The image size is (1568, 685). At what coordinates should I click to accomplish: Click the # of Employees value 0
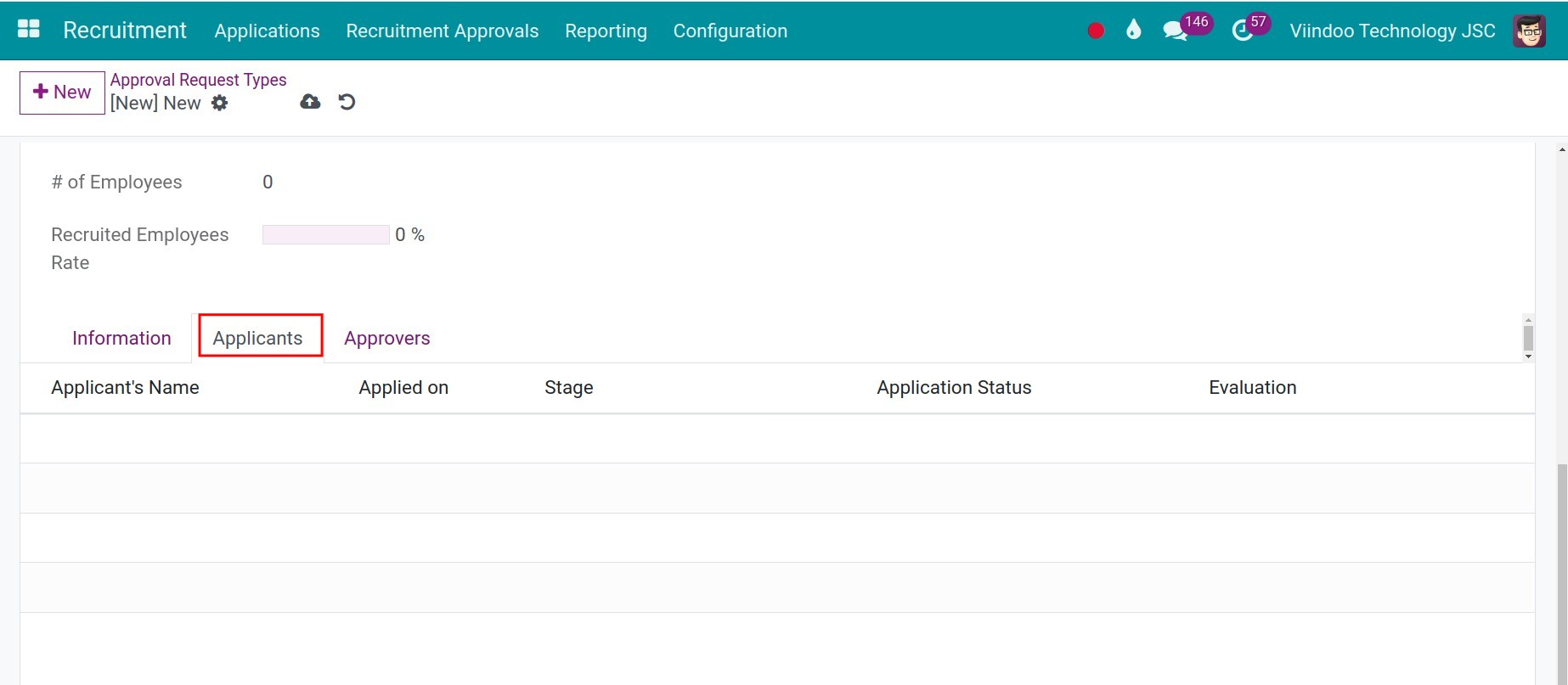tap(268, 182)
